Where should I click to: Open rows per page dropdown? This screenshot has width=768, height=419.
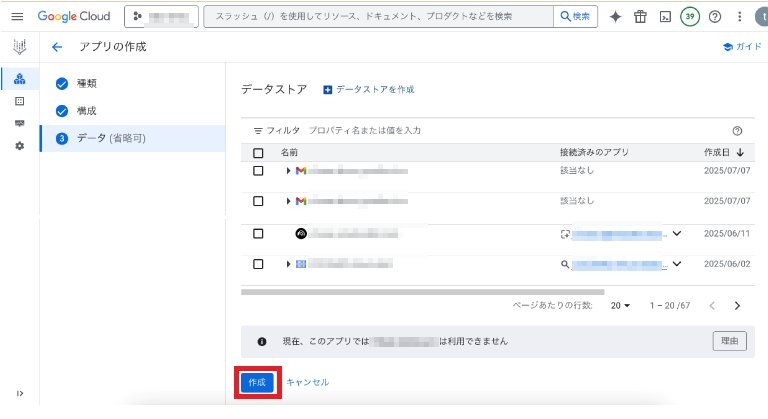[620, 305]
